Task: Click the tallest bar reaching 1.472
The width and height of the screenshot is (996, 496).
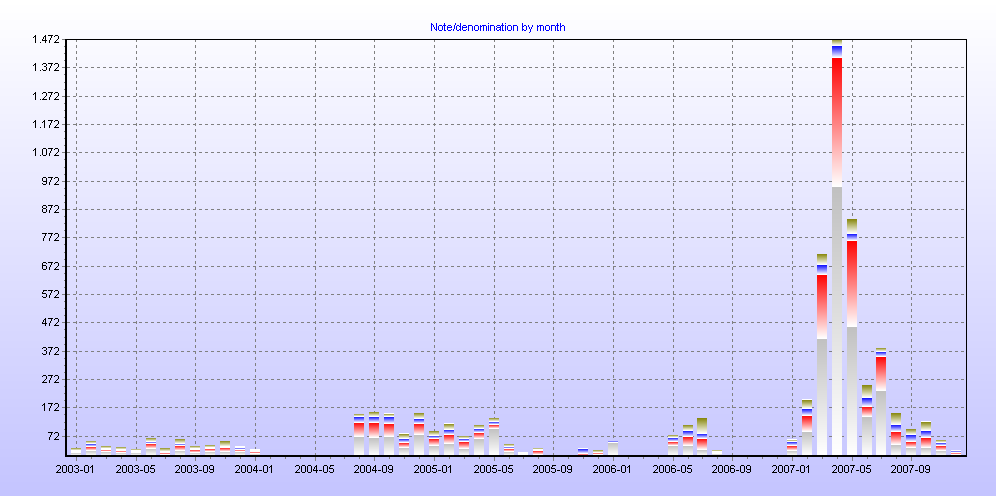Action: [x=837, y=247]
